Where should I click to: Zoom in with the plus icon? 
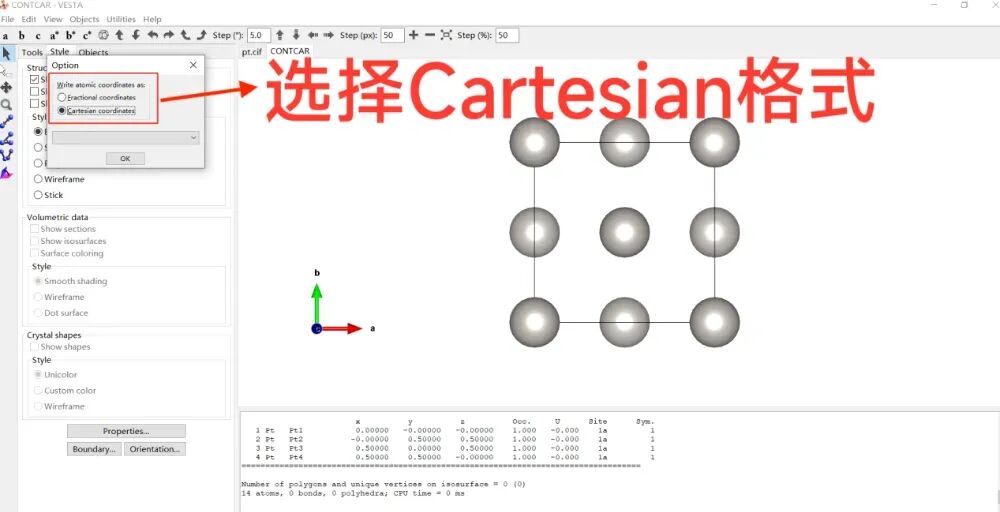point(413,35)
